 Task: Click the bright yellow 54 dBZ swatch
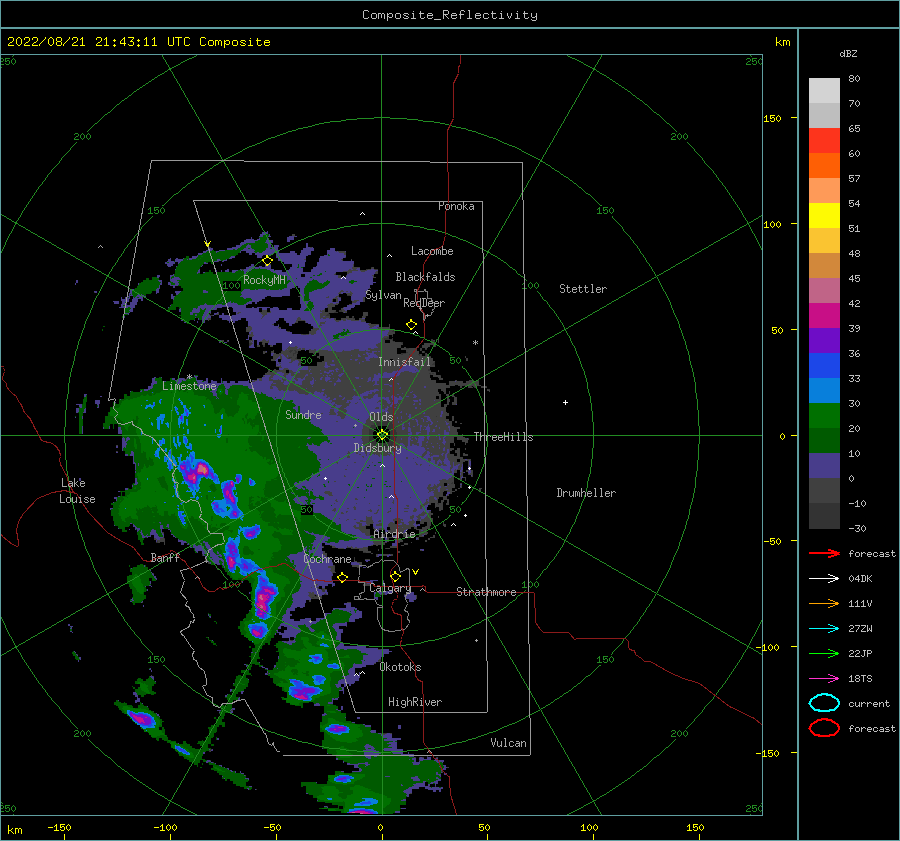click(x=824, y=215)
